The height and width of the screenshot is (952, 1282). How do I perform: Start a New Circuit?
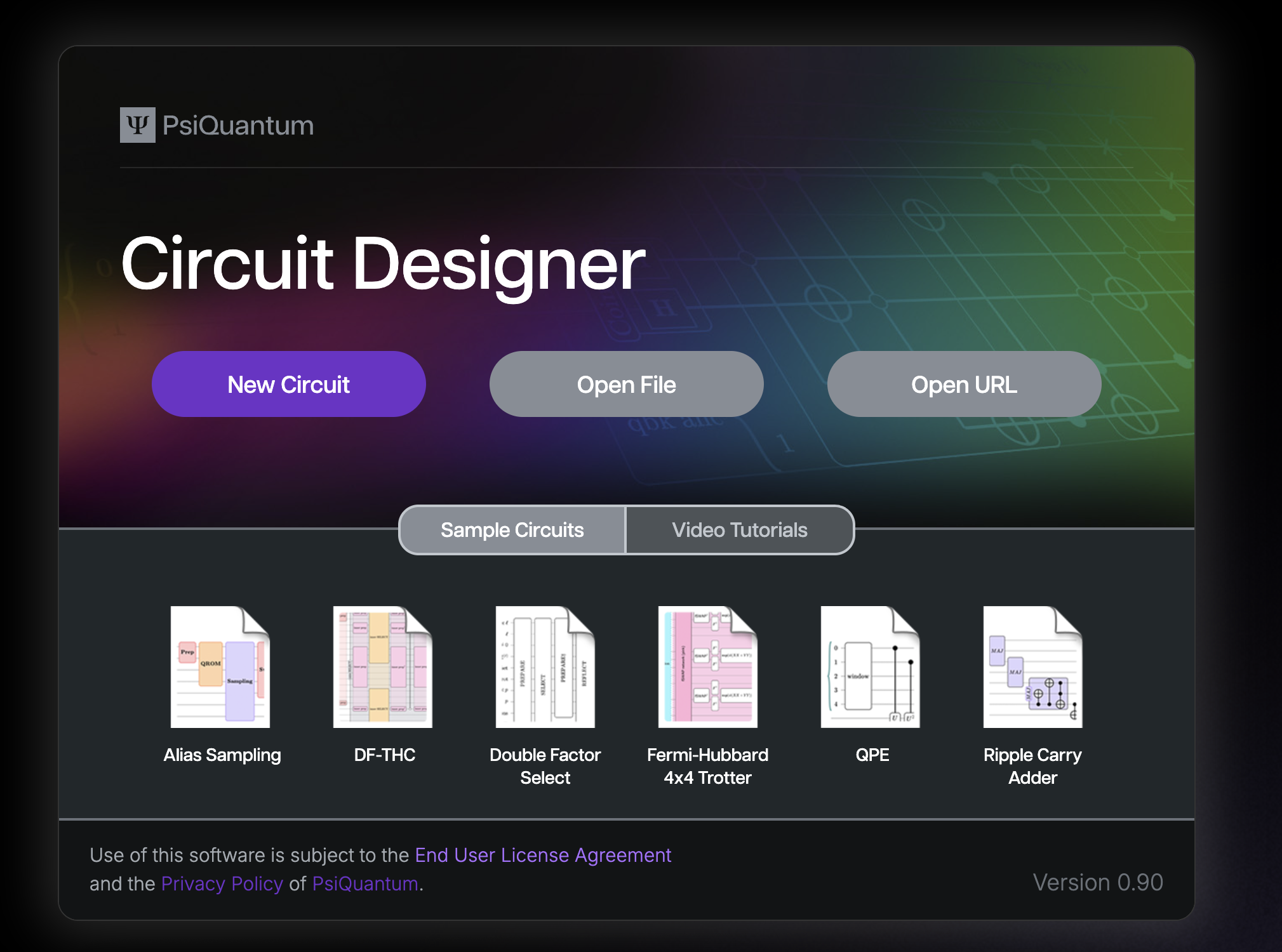(288, 384)
